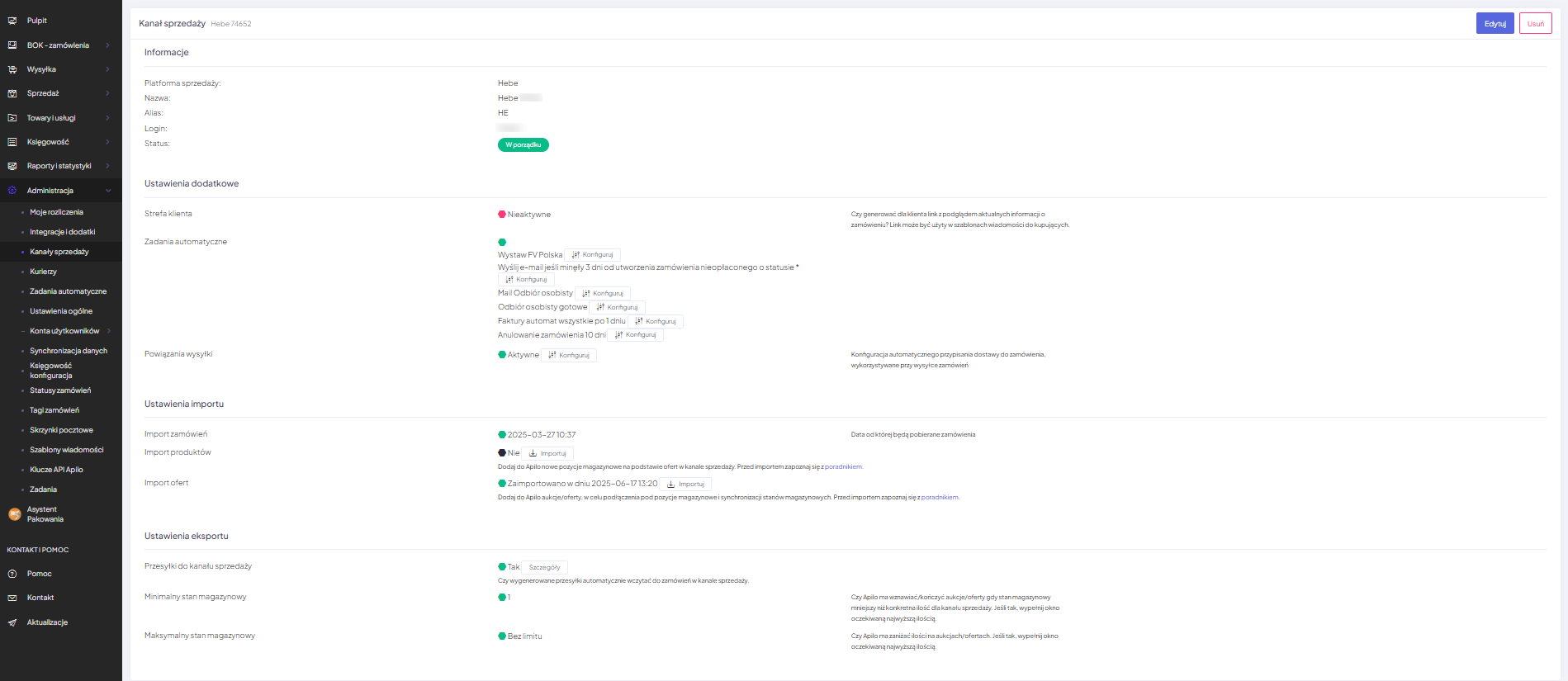Image resolution: width=1568 pixels, height=681 pixels.
Task: Go to Integracje i dodatki menu item
Action: (x=63, y=232)
